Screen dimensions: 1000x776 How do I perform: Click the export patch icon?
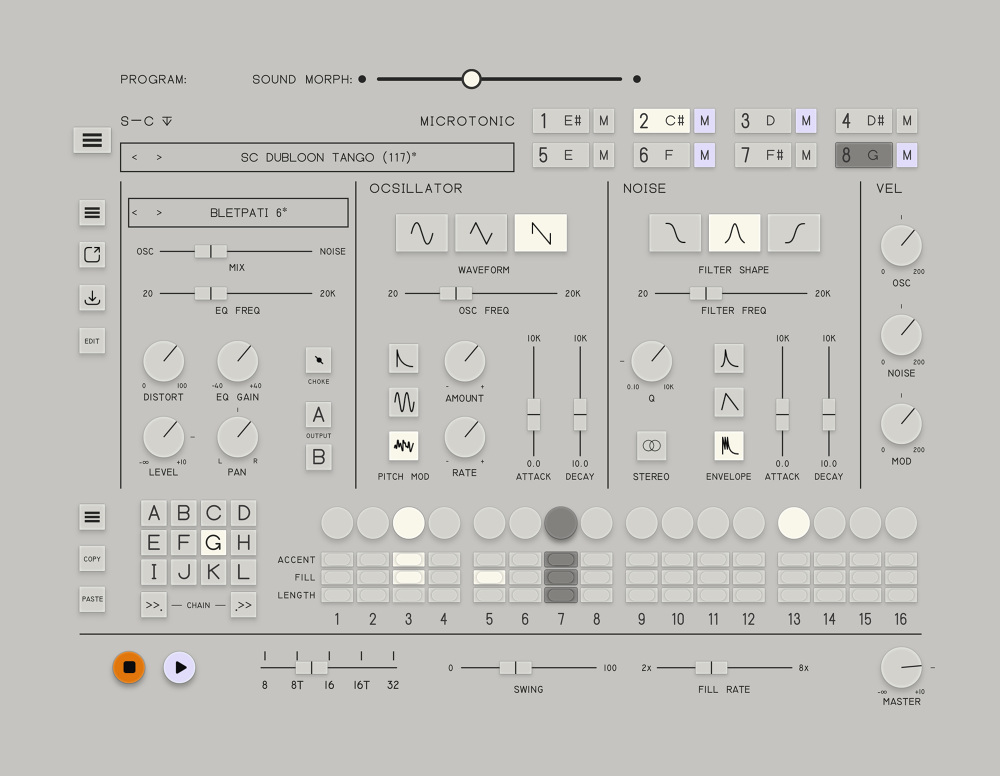tap(92, 255)
